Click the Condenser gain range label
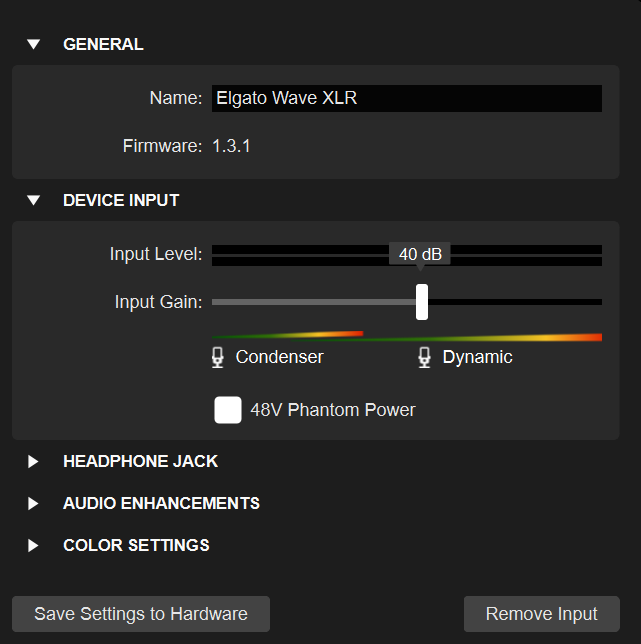 point(280,357)
